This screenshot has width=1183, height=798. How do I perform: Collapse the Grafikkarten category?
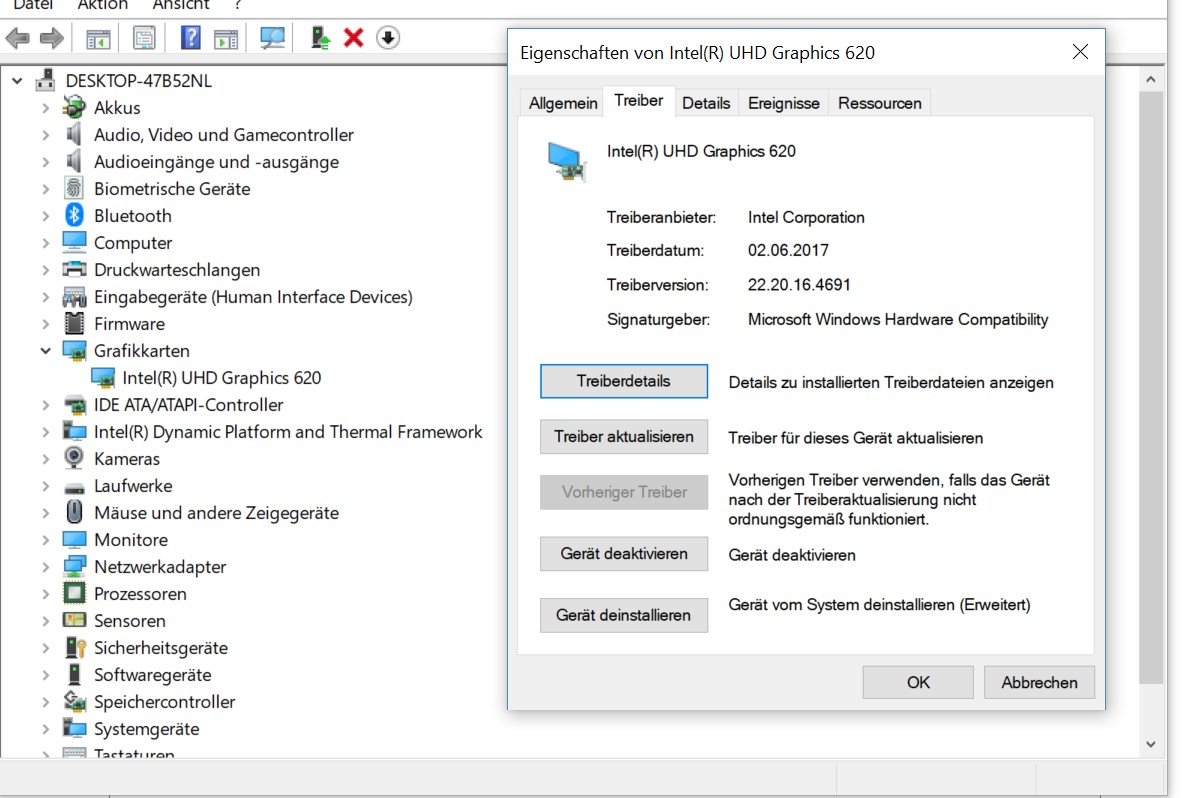click(x=45, y=350)
